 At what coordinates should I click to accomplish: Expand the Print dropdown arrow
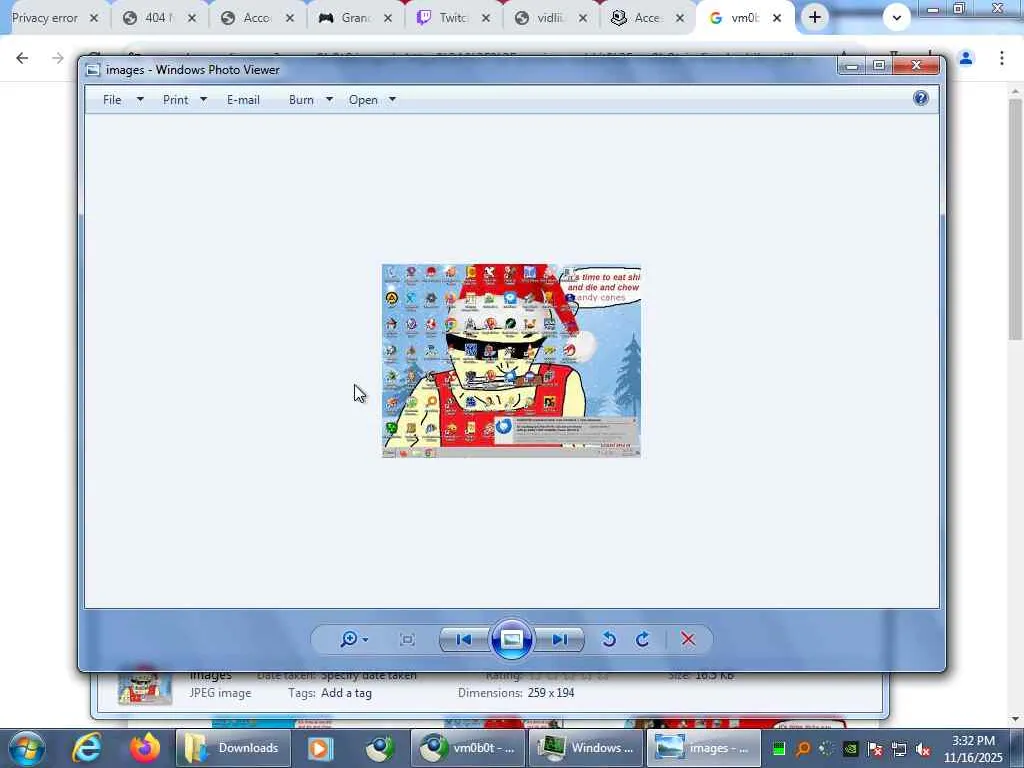pos(203,100)
